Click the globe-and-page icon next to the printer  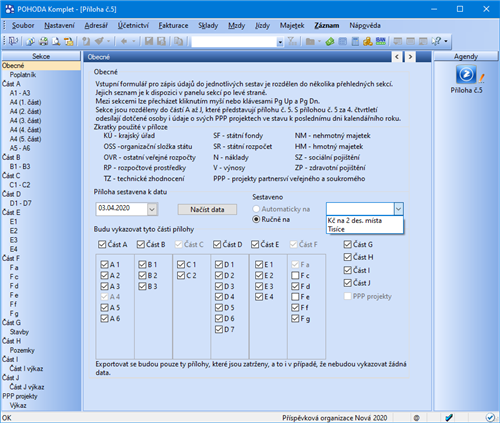point(31,41)
